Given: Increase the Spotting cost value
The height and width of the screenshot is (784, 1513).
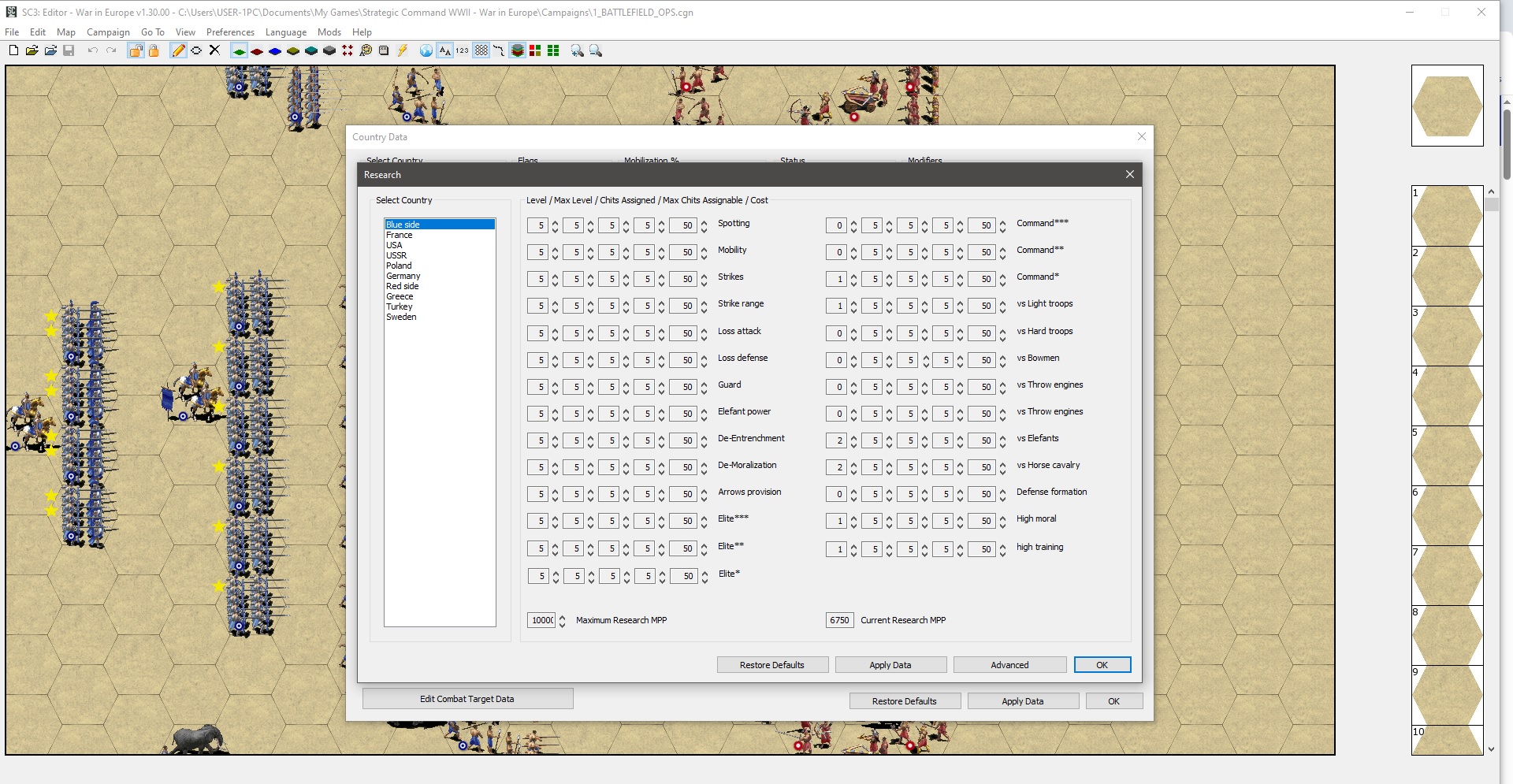Looking at the screenshot, I should tap(704, 222).
